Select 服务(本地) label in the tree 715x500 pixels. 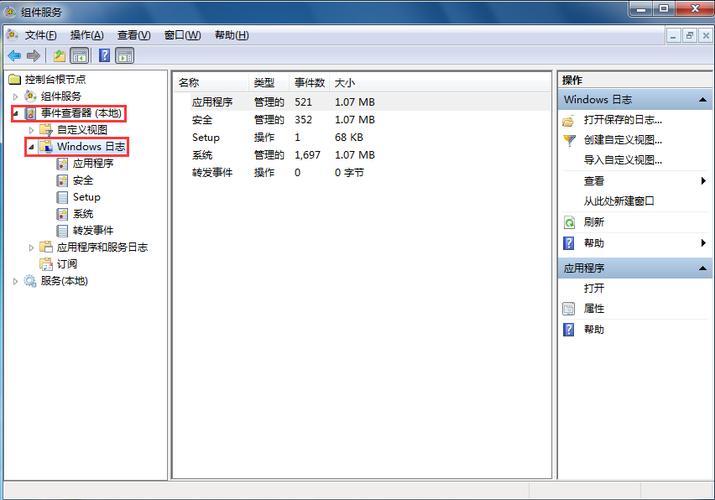[64, 281]
